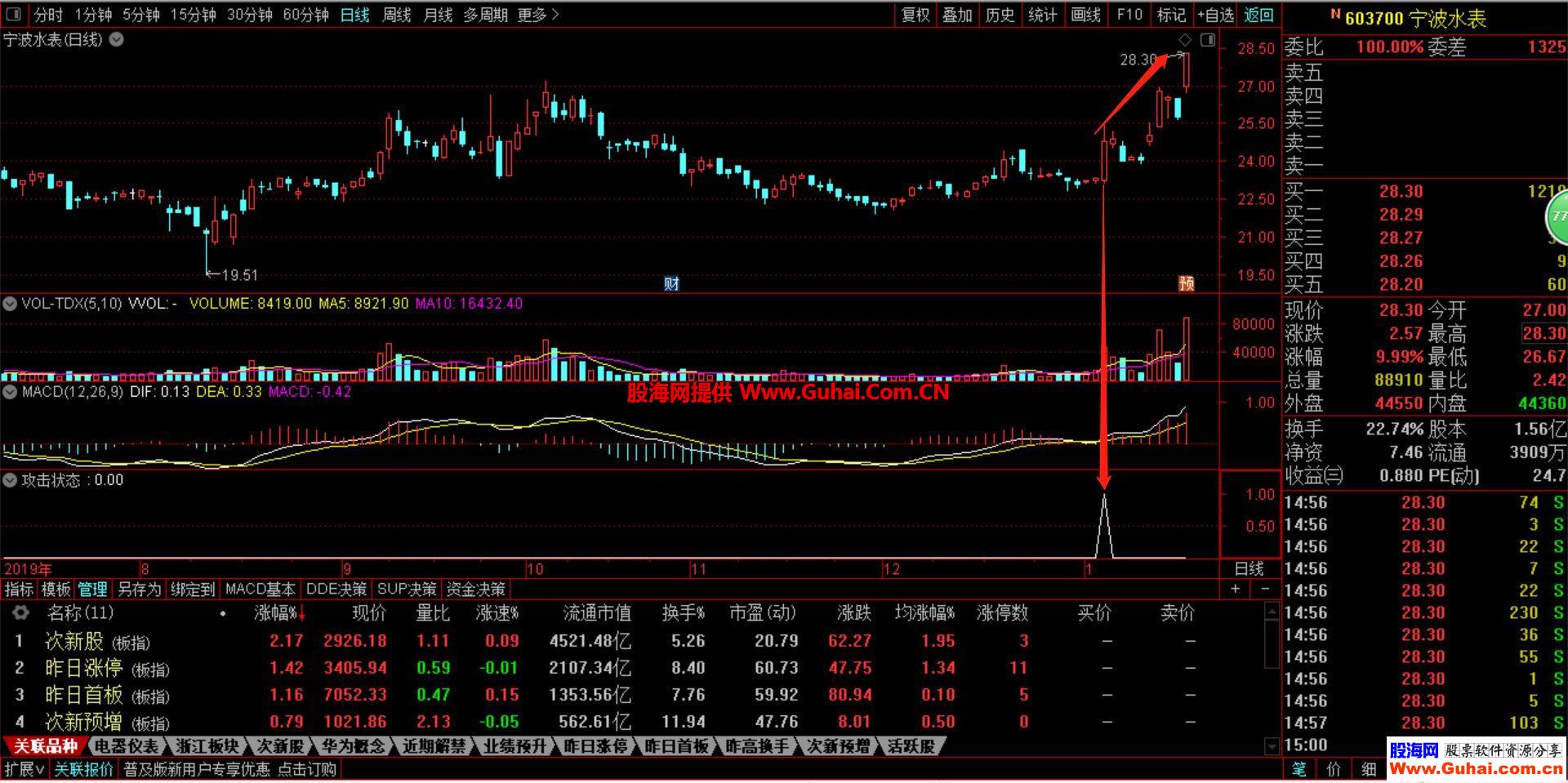Open the 预 forecast marker on chart
This screenshot has height=783, width=1568.
(x=1187, y=283)
